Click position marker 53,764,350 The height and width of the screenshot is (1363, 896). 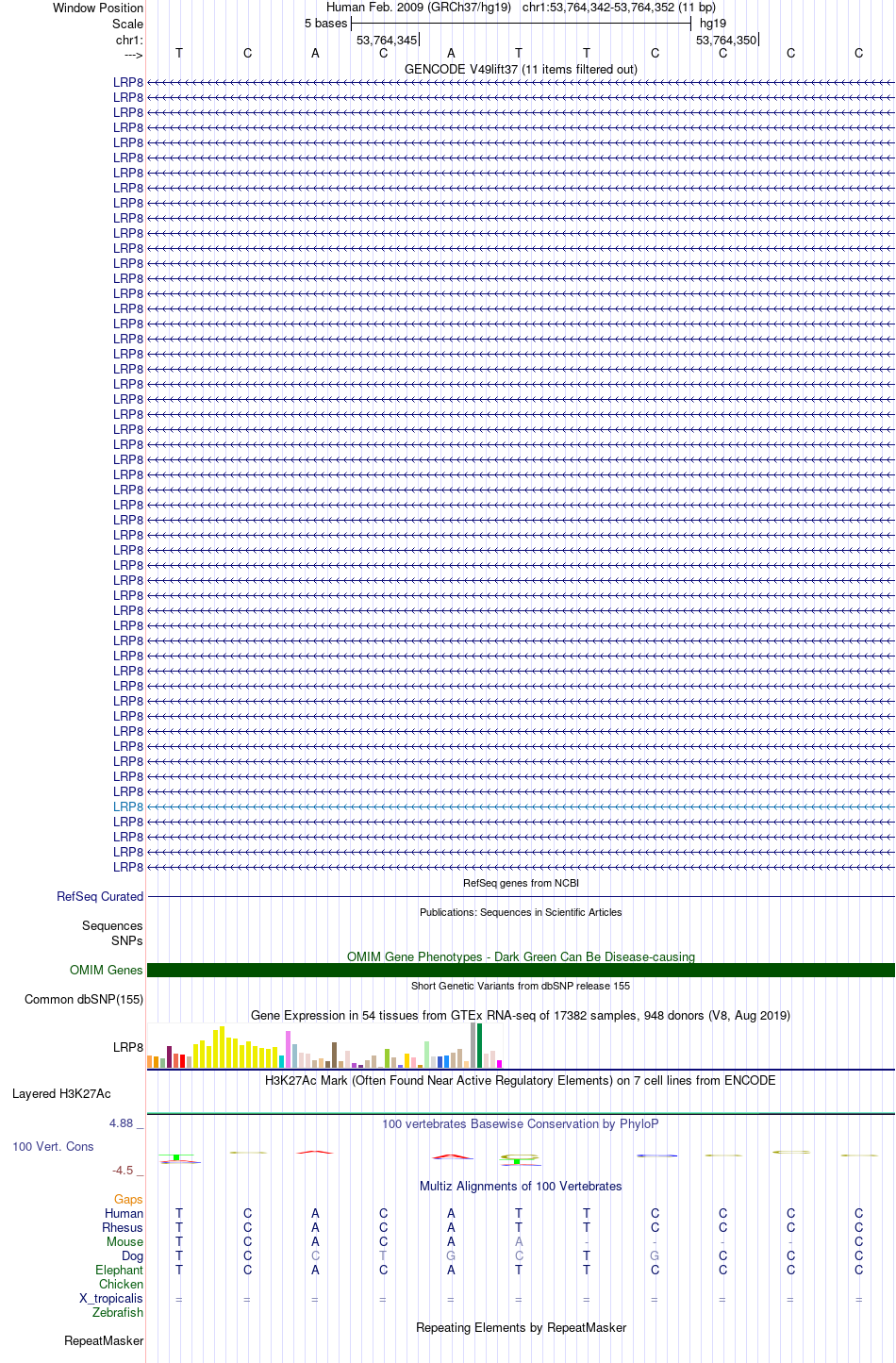pyautogui.click(x=726, y=41)
